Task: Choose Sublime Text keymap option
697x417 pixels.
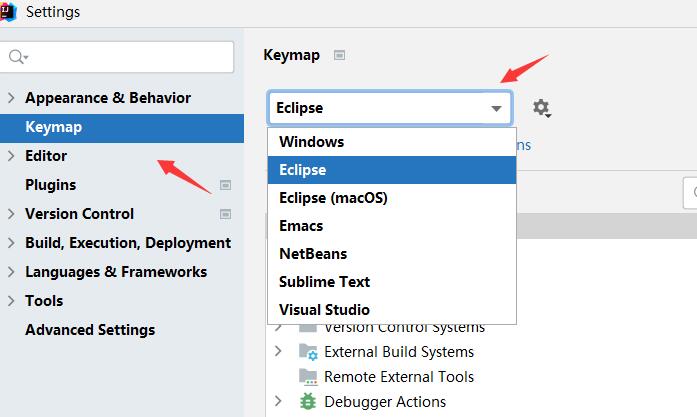Action: (x=392, y=282)
